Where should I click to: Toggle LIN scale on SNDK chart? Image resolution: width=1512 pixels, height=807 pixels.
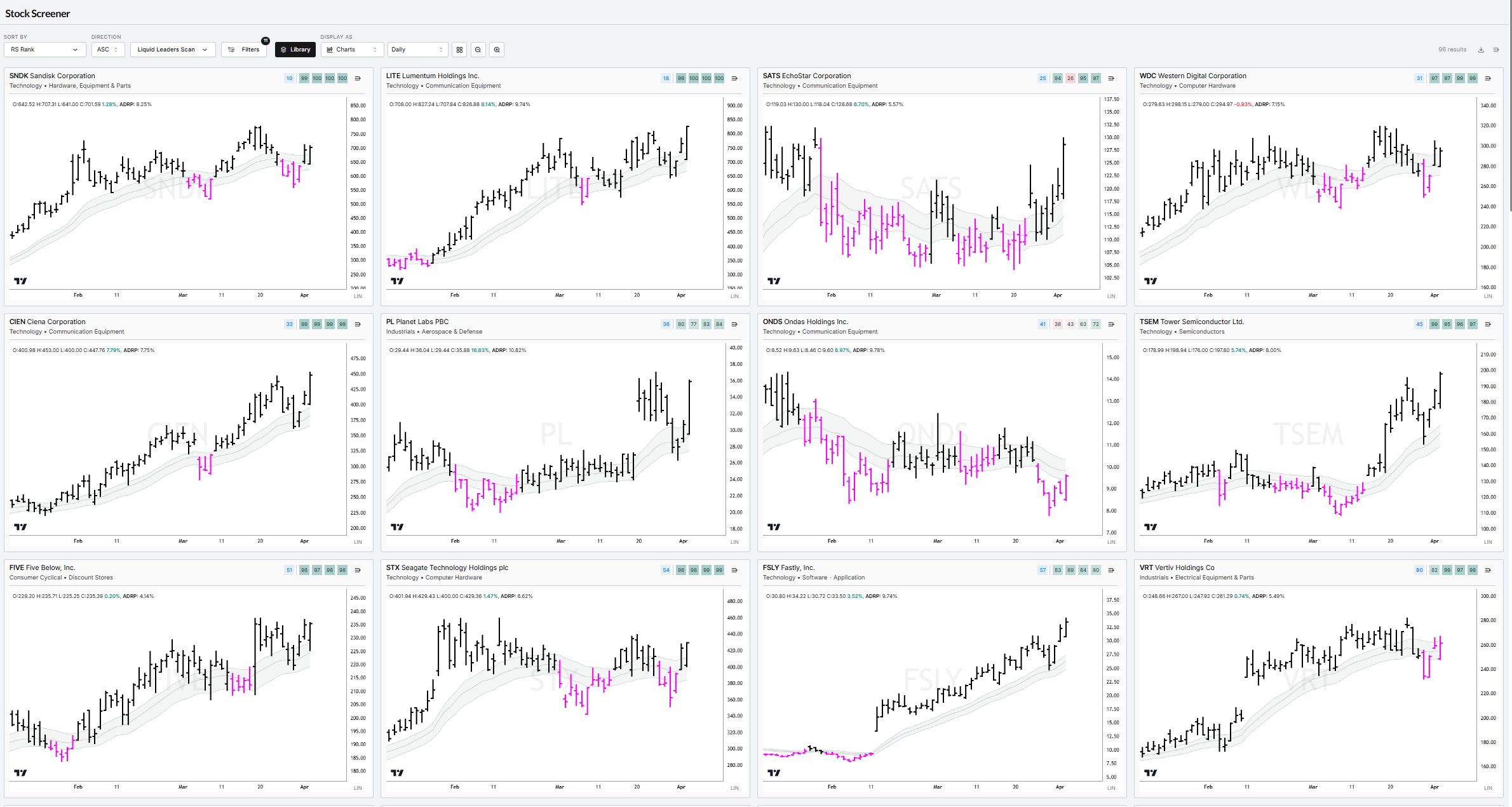pyautogui.click(x=358, y=296)
